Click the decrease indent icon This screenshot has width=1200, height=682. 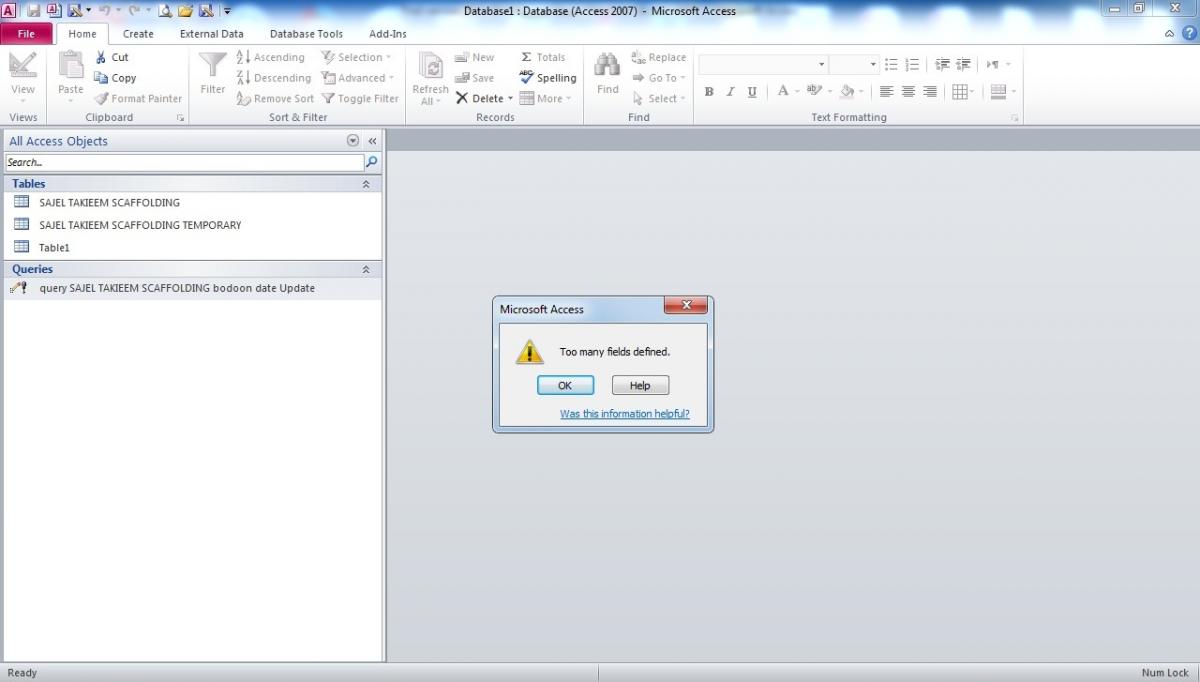[x=942, y=64]
